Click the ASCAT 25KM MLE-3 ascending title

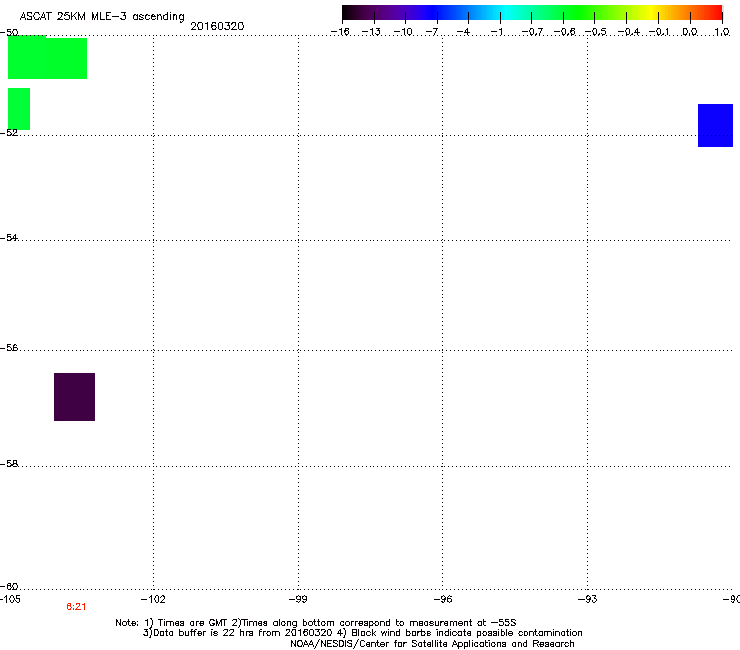pyautogui.click(x=102, y=17)
